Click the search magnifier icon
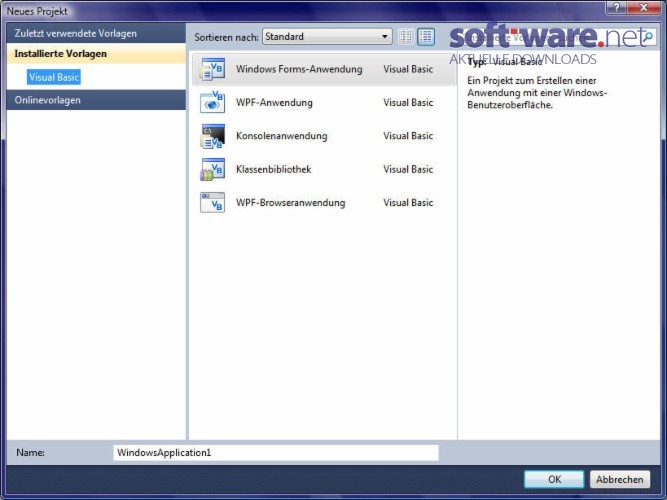Screen dimensions: 667x500 (x=648, y=37)
